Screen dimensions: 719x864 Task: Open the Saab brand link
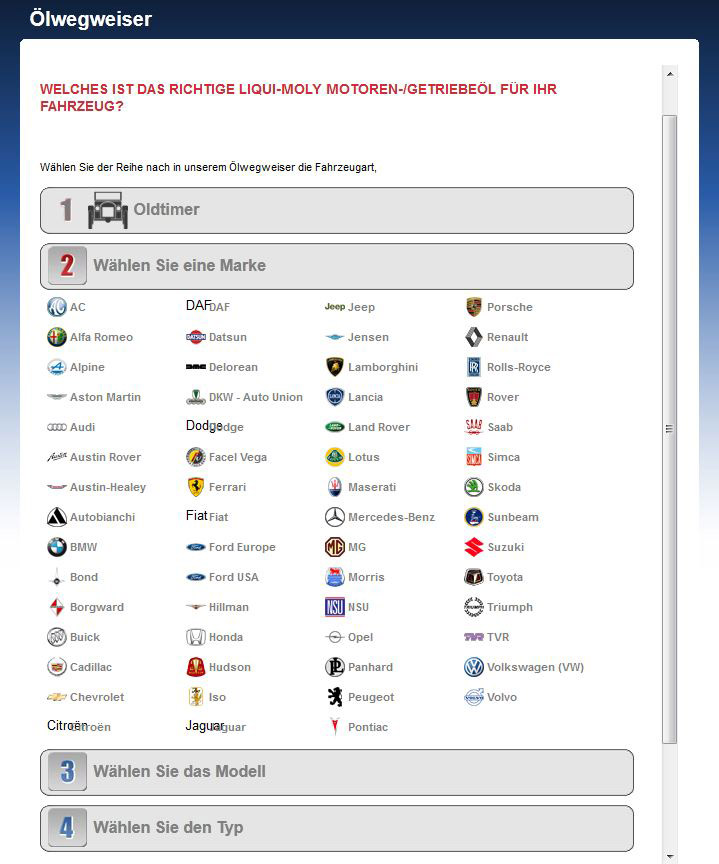(x=500, y=427)
